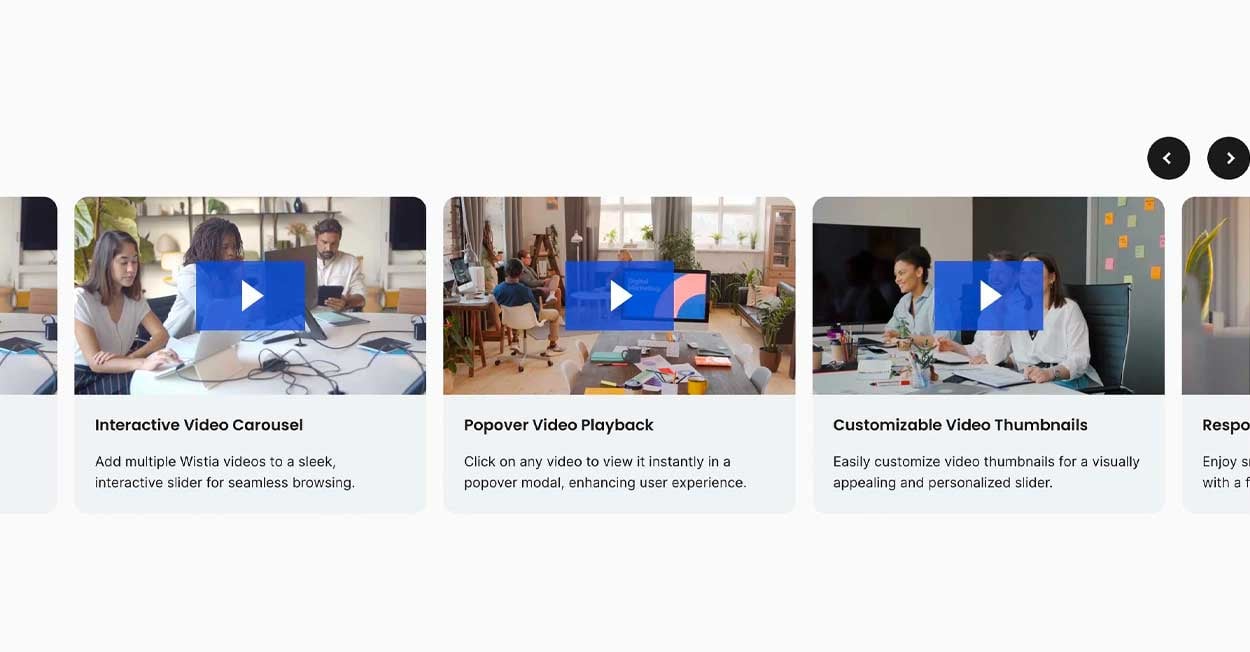Viewport: 1250px width, 652px height.
Task: Advance the carousel with the right chevron
Action: pyautogui.click(x=1229, y=158)
